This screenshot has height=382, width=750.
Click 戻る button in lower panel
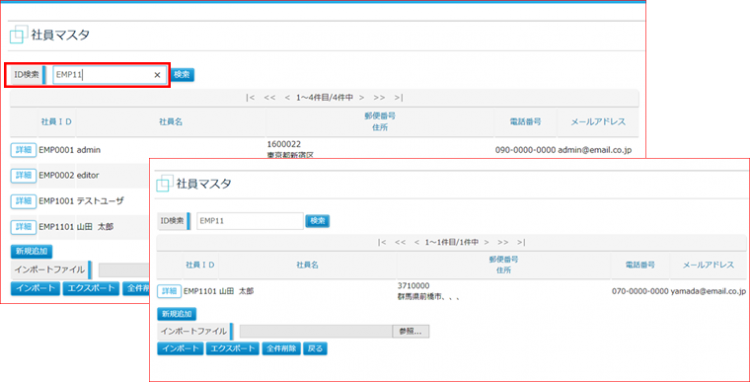click(x=316, y=349)
